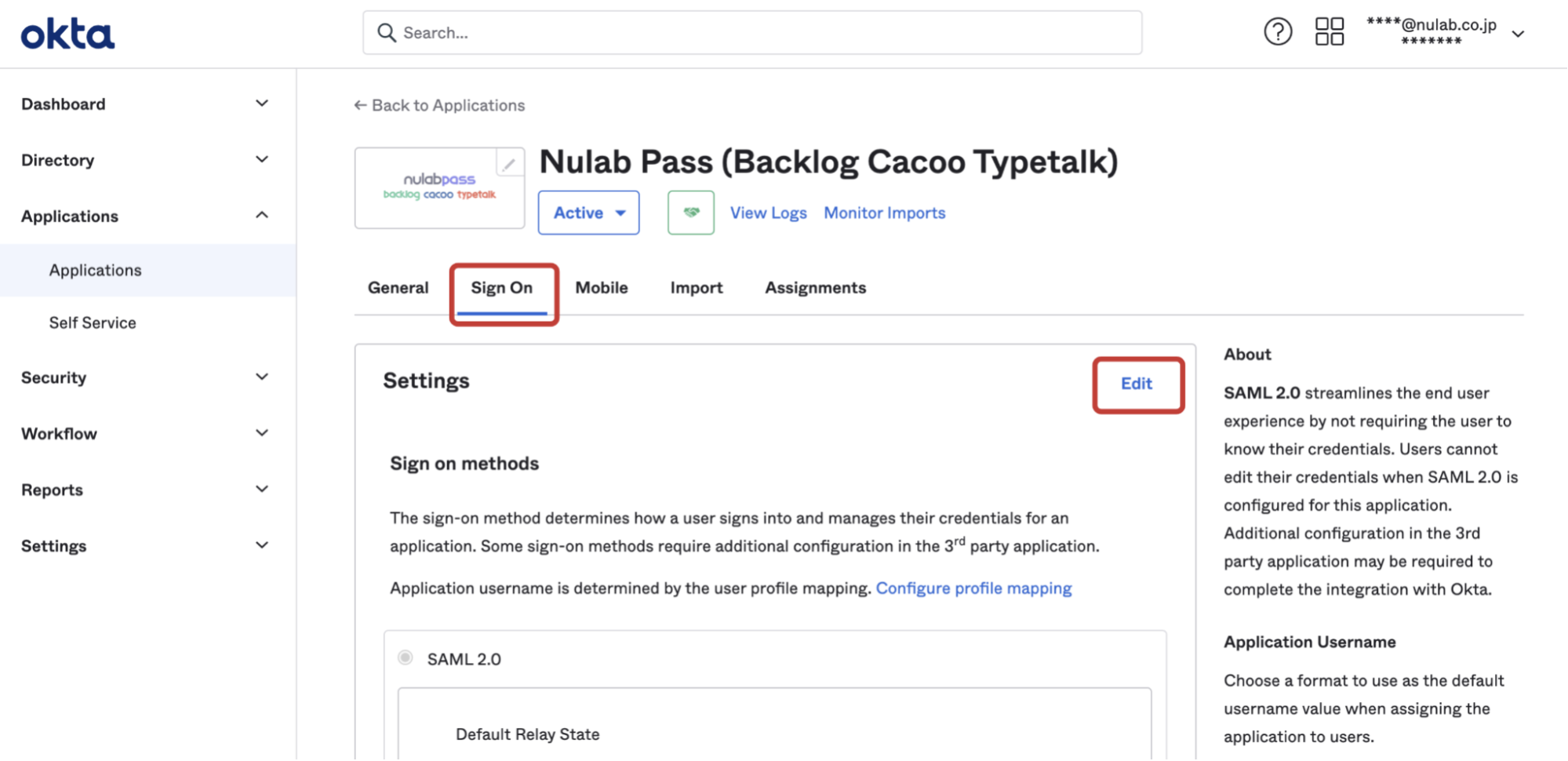Click the back arrow before Back to Applications
This screenshot has height=761, width=1568.
click(x=360, y=105)
